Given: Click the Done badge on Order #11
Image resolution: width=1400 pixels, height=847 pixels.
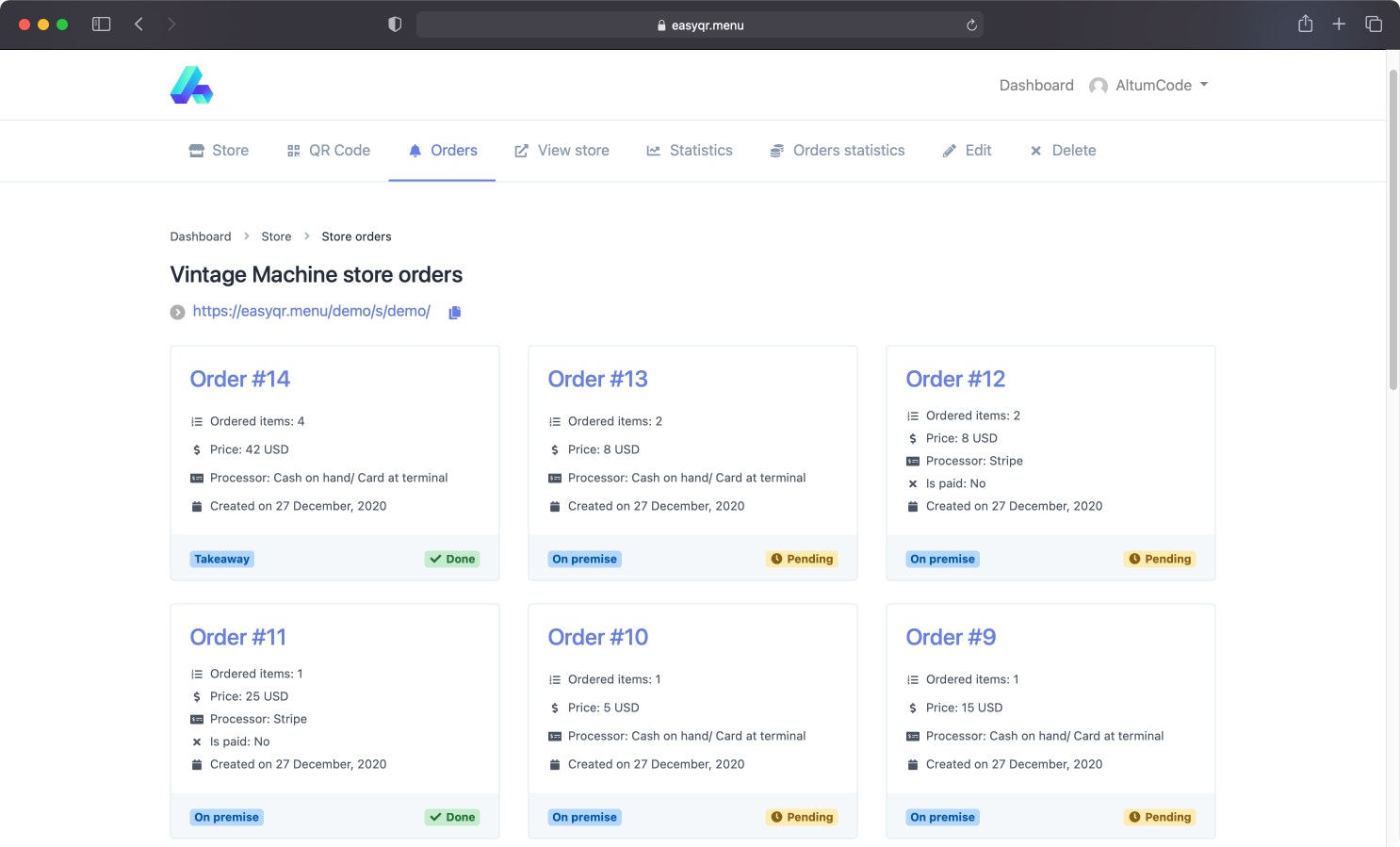Looking at the screenshot, I should (452, 817).
